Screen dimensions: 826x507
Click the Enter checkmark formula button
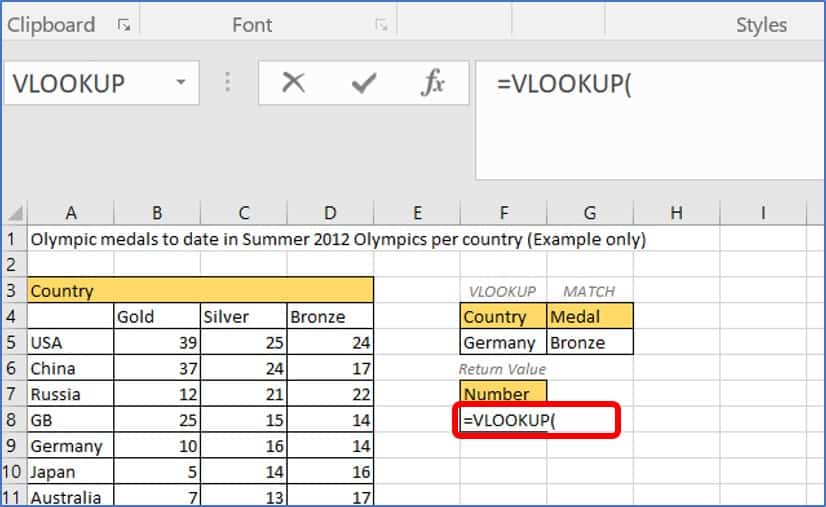point(363,83)
